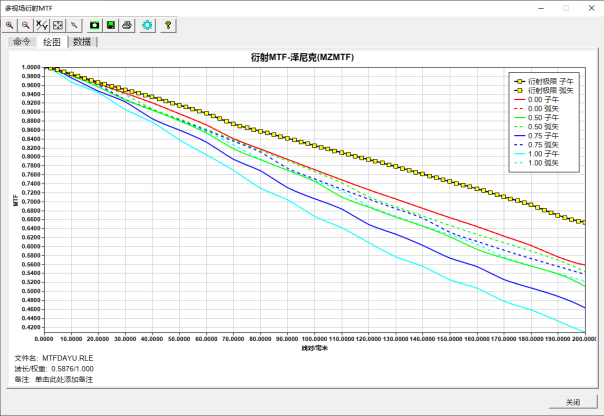The width and height of the screenshot is (604, 416).
Task: Click legend entry 0.00 子午
Action: point(537,99)
